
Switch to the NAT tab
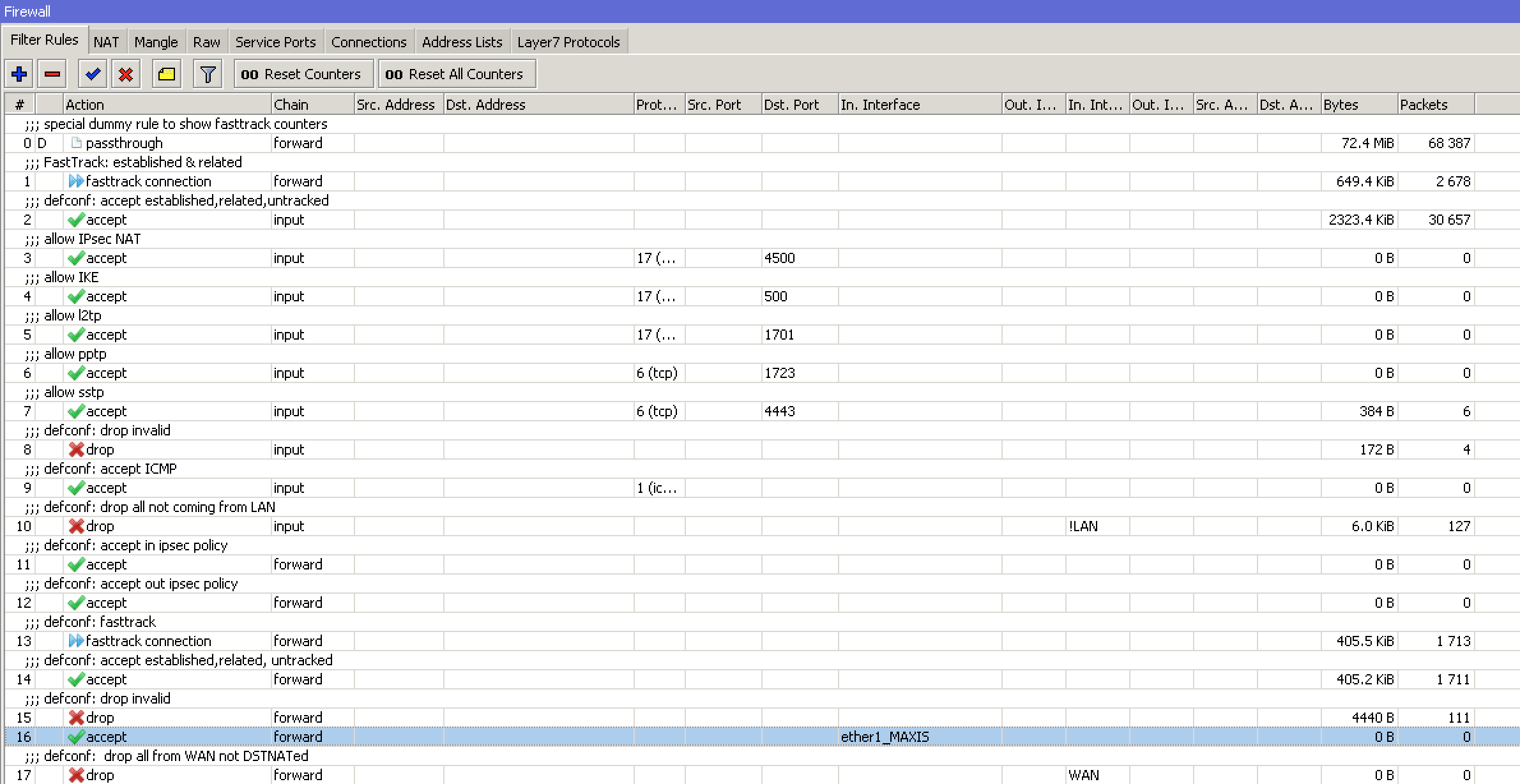[x=106, y=42]
